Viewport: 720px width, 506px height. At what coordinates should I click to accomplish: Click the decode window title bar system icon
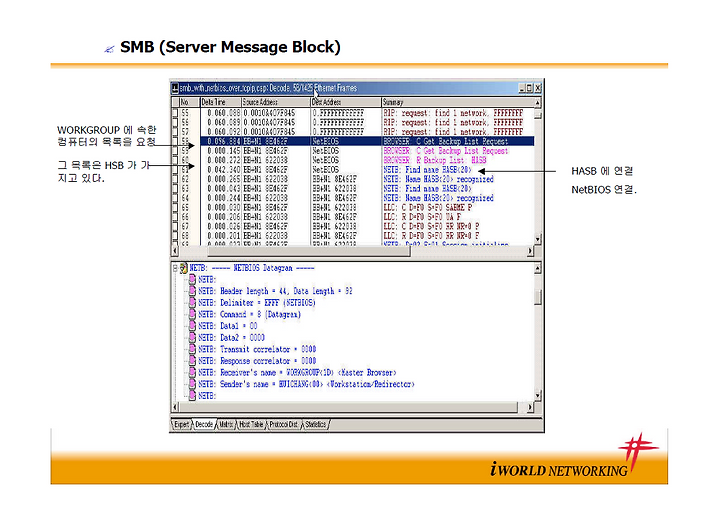click(175, 88)
